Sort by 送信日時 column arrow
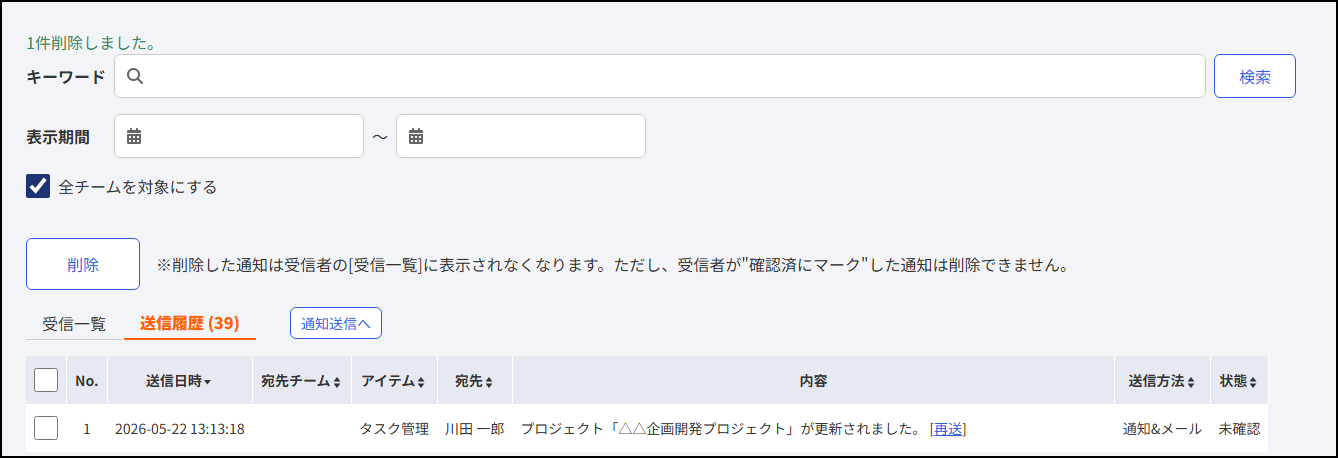 click(x=207, y=382)
